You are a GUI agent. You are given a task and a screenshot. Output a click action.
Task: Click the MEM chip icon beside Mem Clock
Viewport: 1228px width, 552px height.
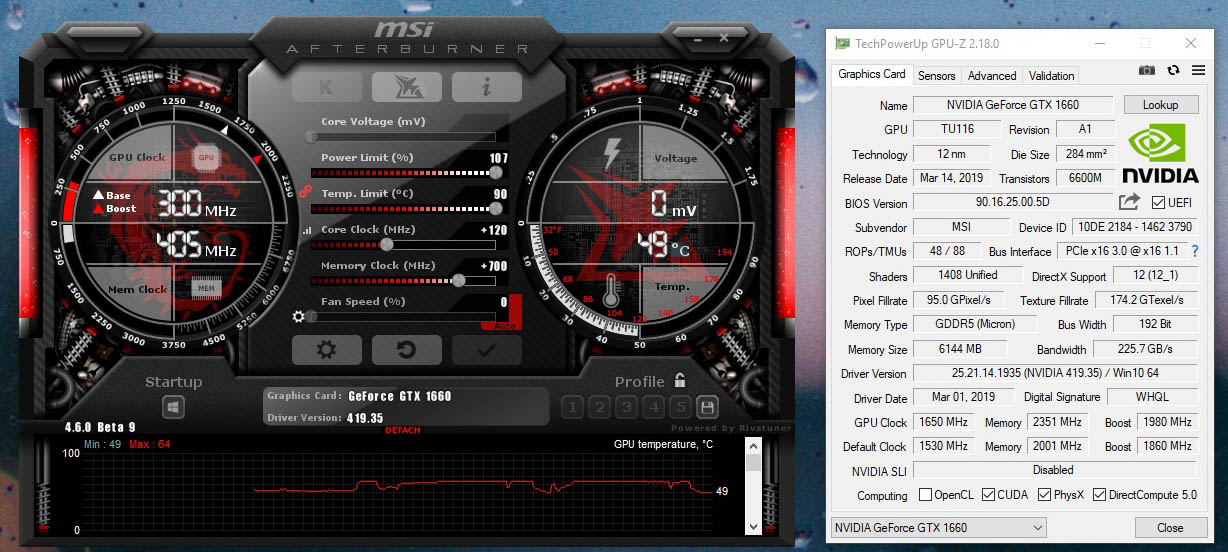click(207, 289)
